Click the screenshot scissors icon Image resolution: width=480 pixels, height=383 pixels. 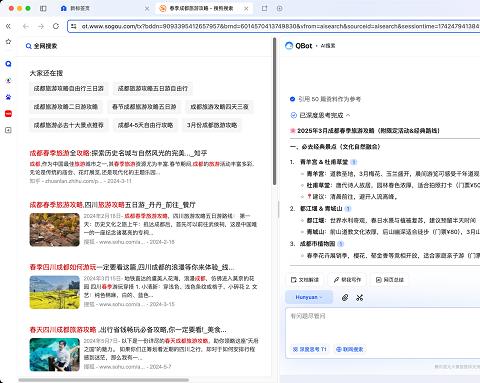[x=359, y=297]
